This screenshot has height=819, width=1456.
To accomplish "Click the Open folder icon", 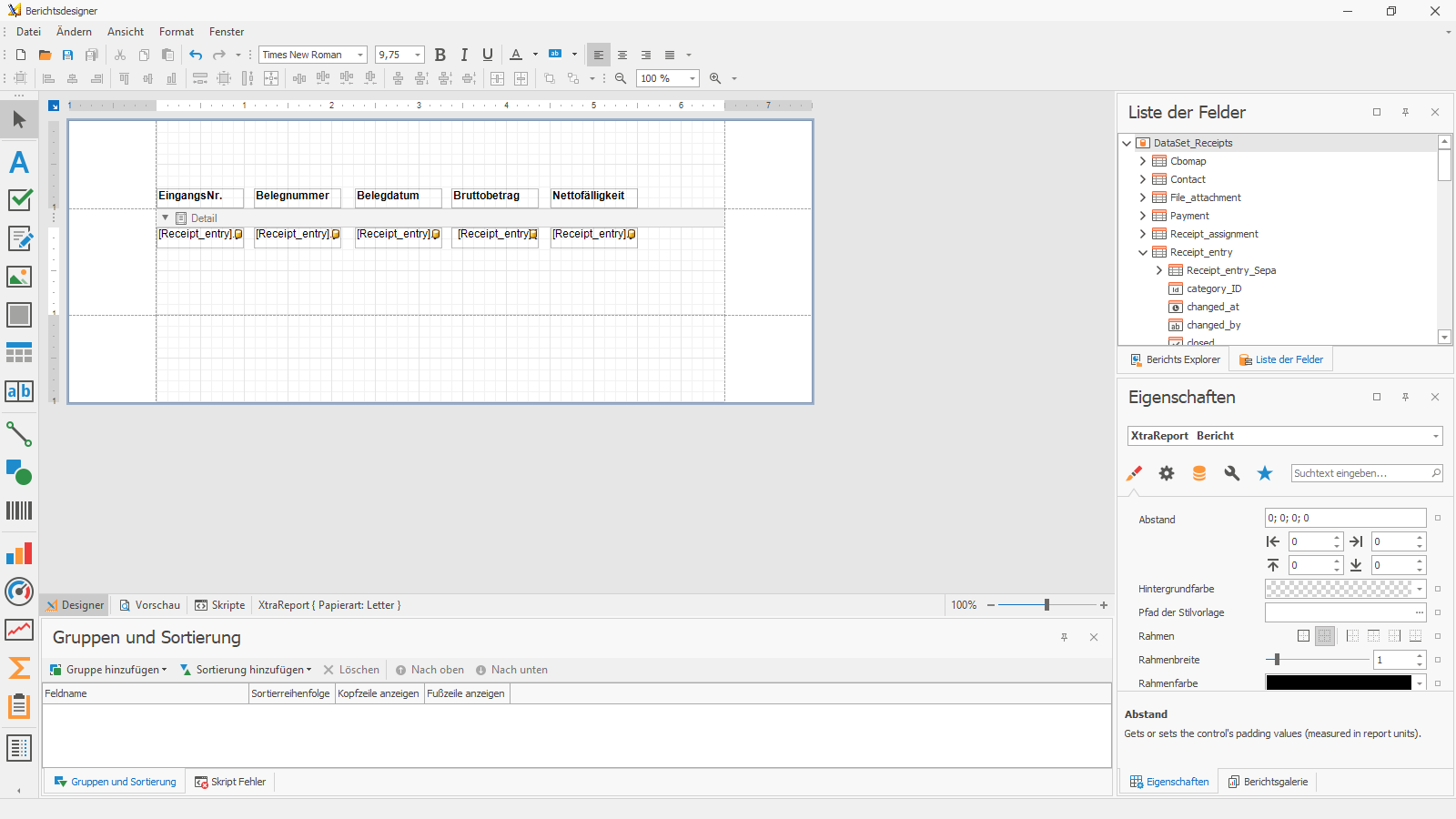I will point(45,55).
